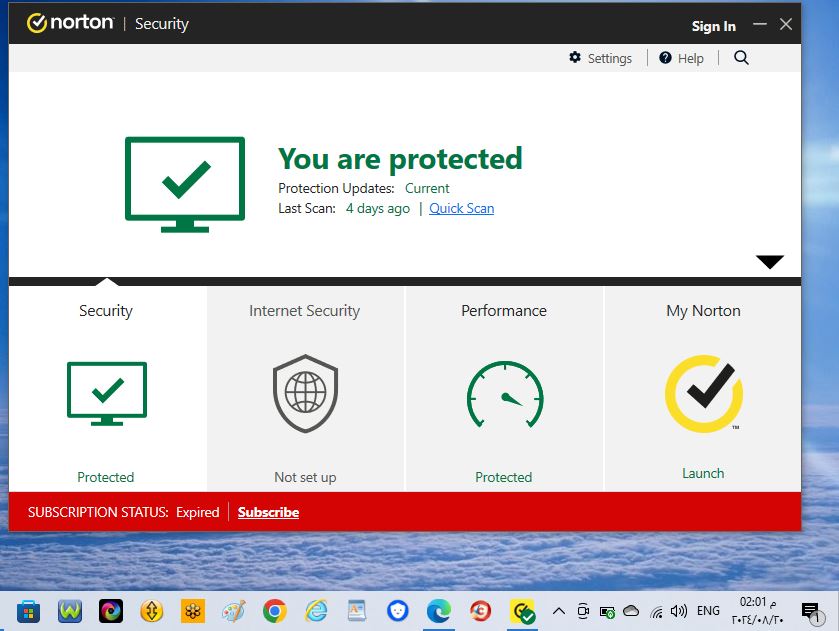
Task: Open the yellow arrows app in taskbar
Action: (152, 611)
